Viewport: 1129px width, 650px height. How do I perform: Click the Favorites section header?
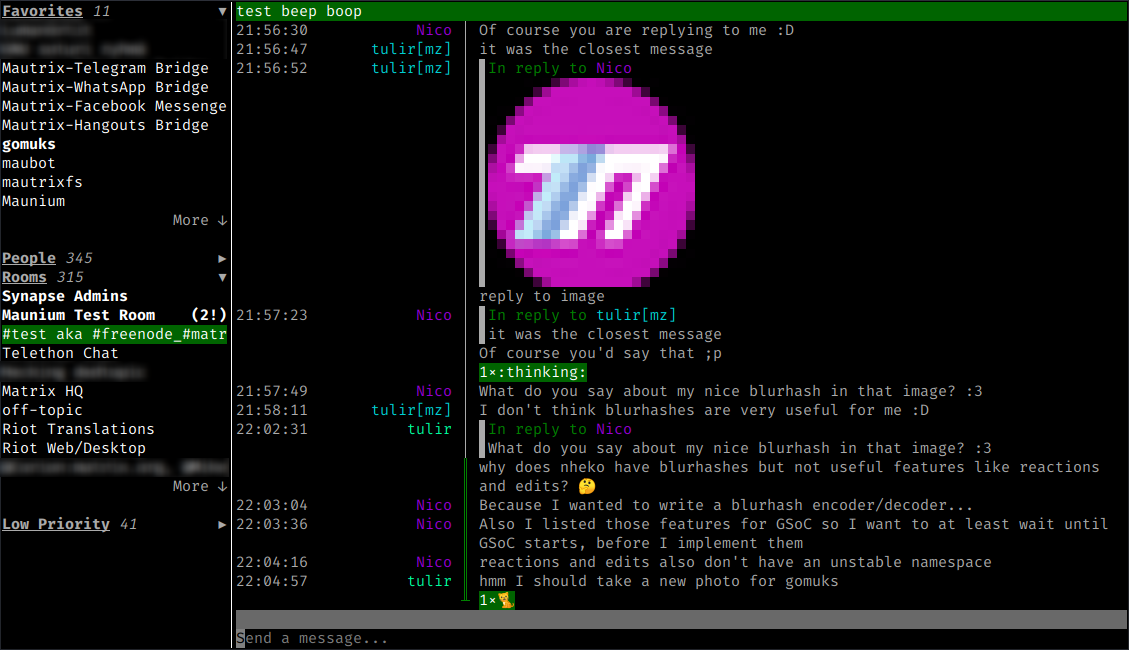[x=42, y=12]
